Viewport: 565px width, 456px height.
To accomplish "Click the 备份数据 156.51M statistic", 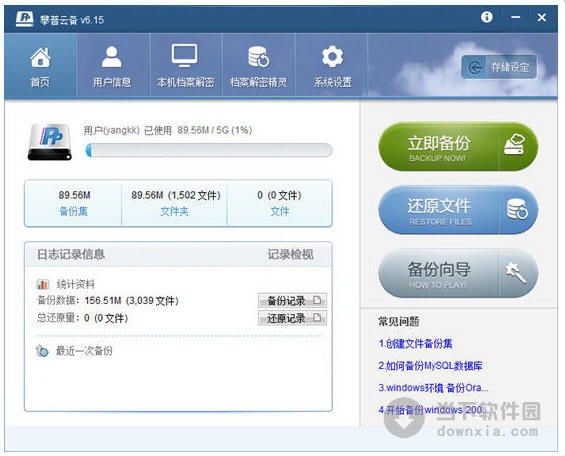I will (x=108, y=300).
